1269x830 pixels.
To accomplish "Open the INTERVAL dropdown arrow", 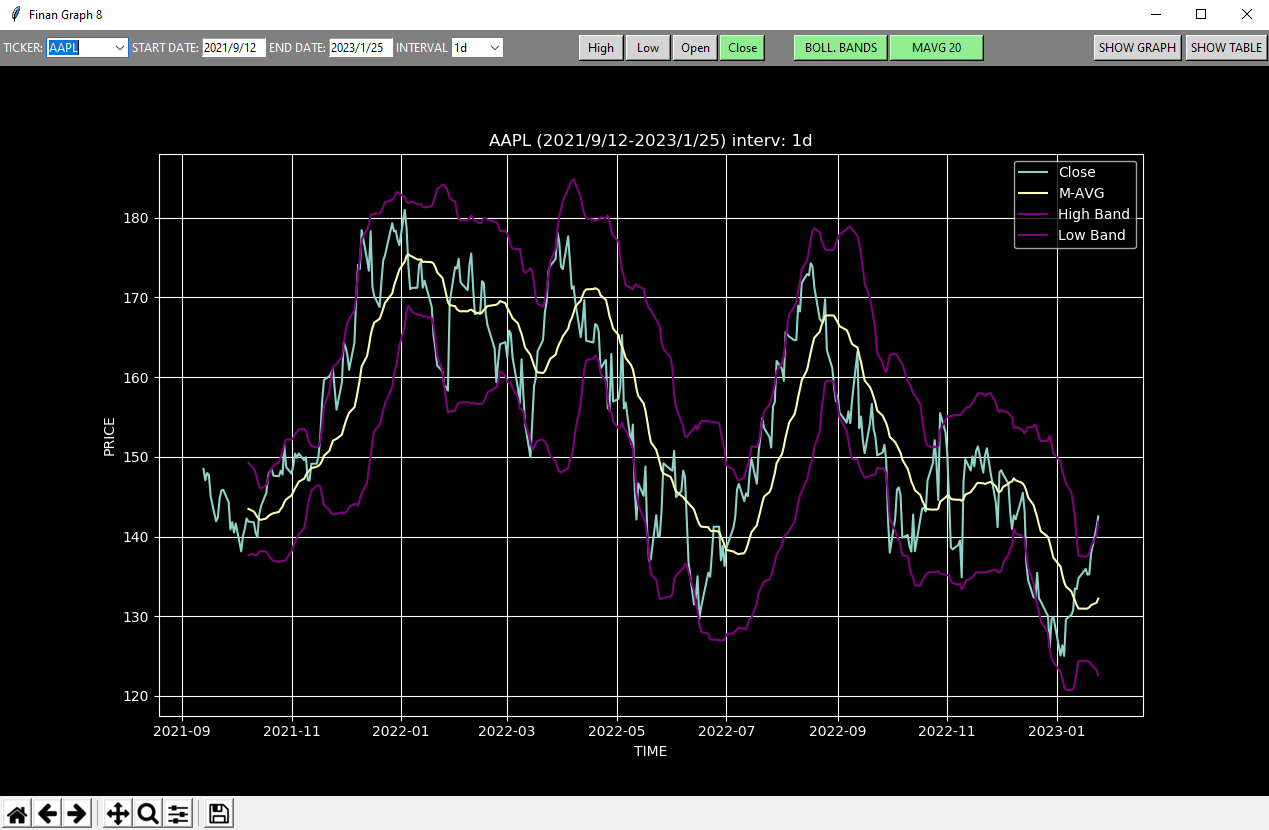I will [x=495, y=48].
